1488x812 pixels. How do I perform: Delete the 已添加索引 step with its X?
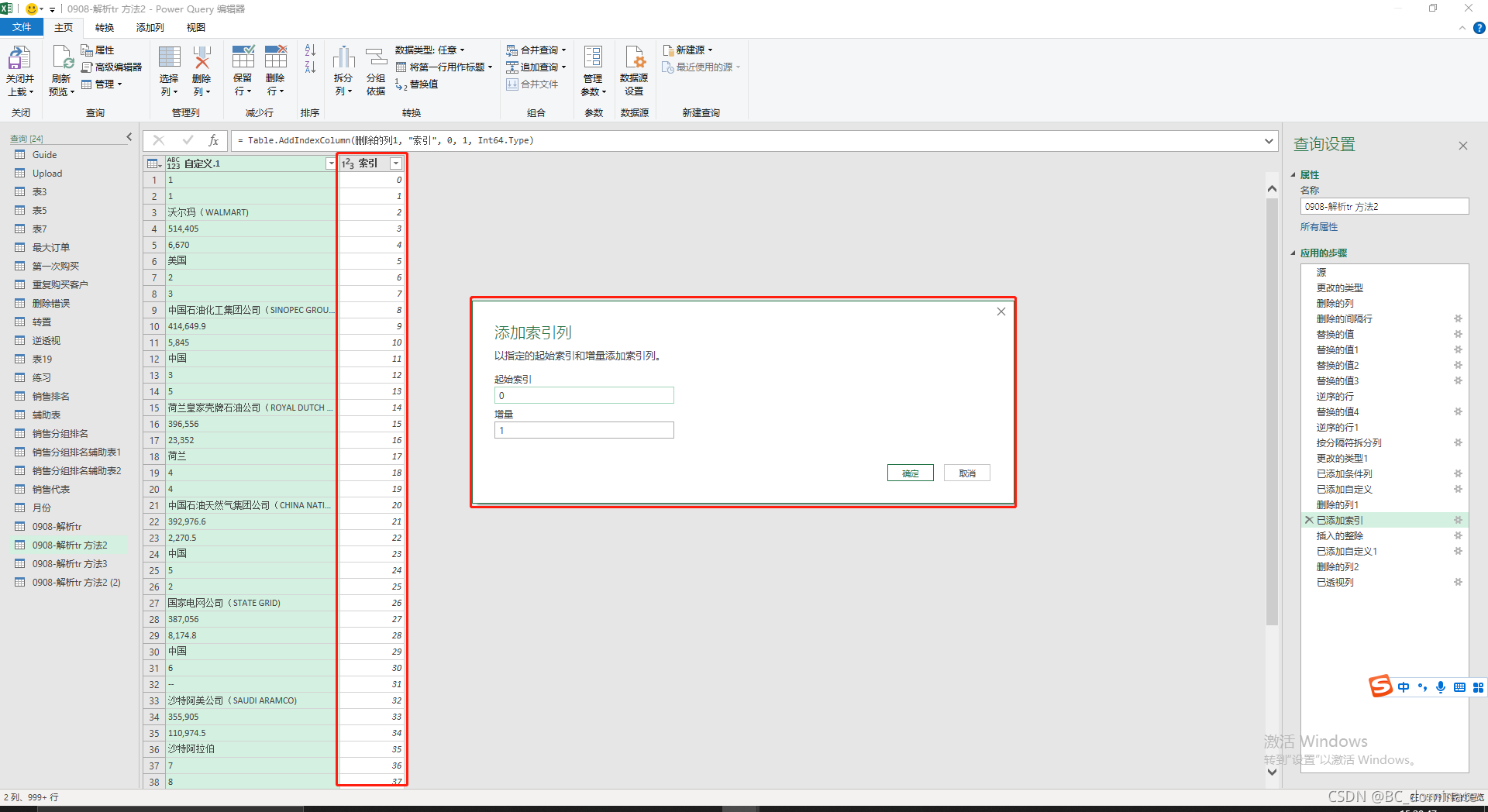coord(1309,520)
